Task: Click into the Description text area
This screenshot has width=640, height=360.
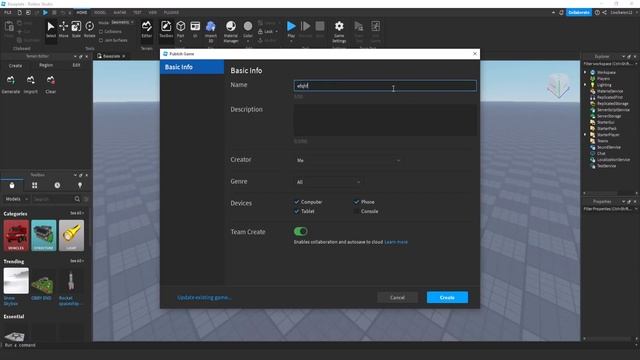Action: click(x=385, y=120)
